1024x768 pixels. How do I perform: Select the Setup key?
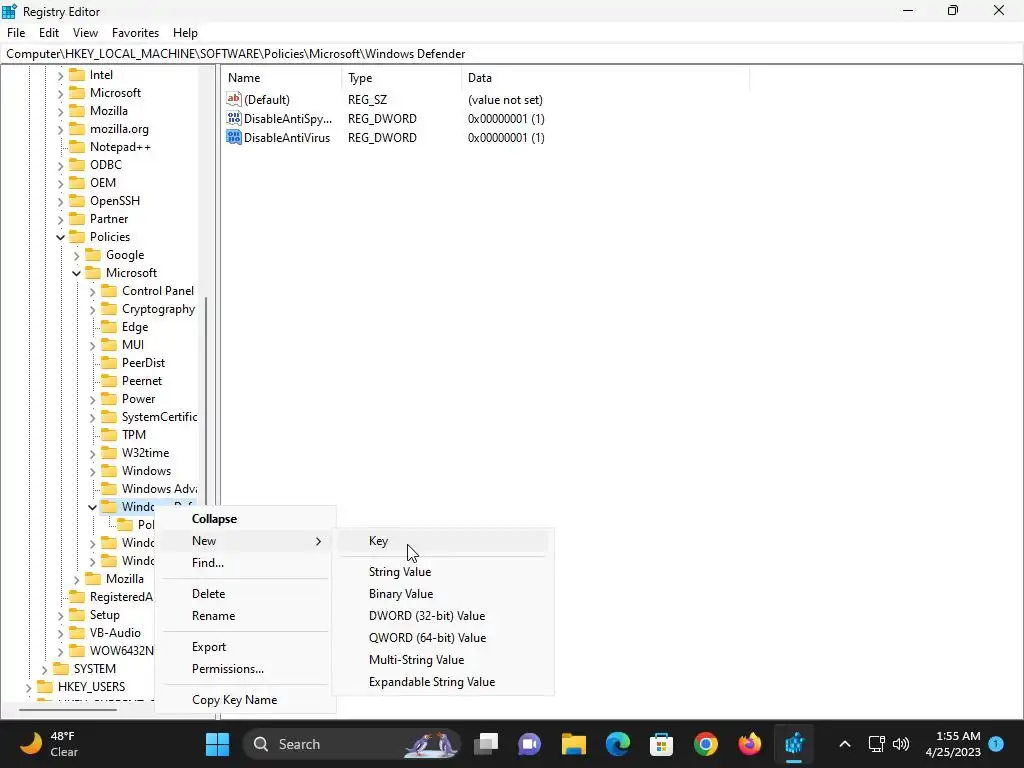point(104,615)
